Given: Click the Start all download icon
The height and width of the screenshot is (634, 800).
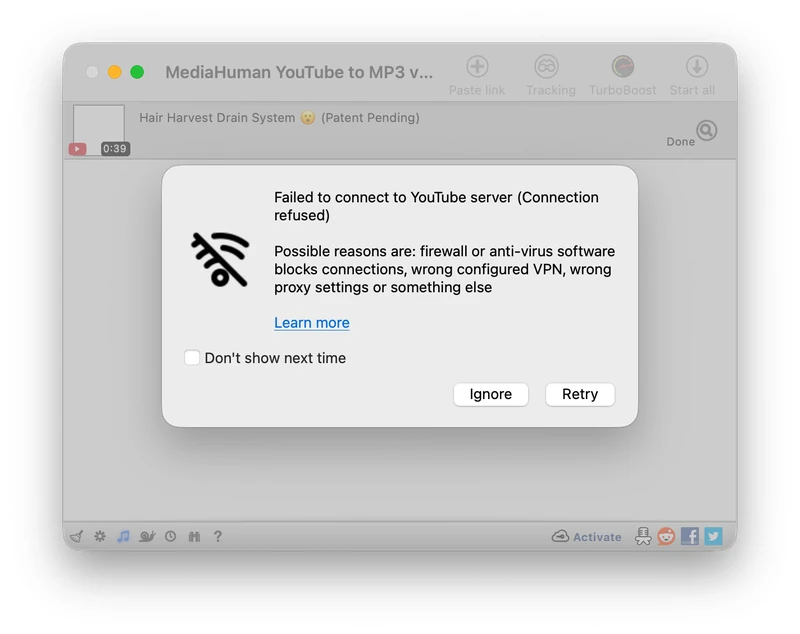Looking at the screenshot, I should pos(696,66).
